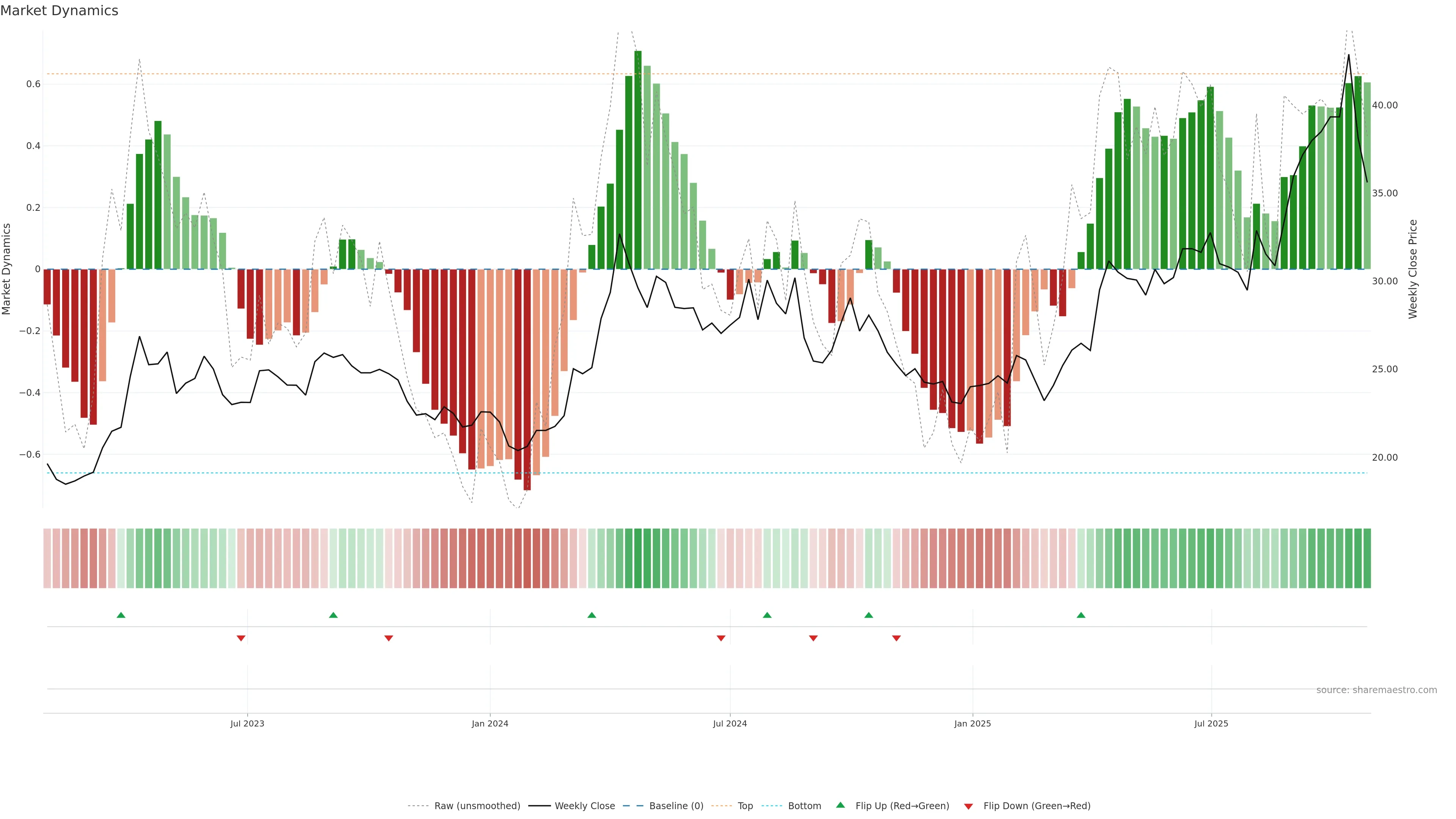Toggle the Weekly Close legend entry

tap(584, 806)
